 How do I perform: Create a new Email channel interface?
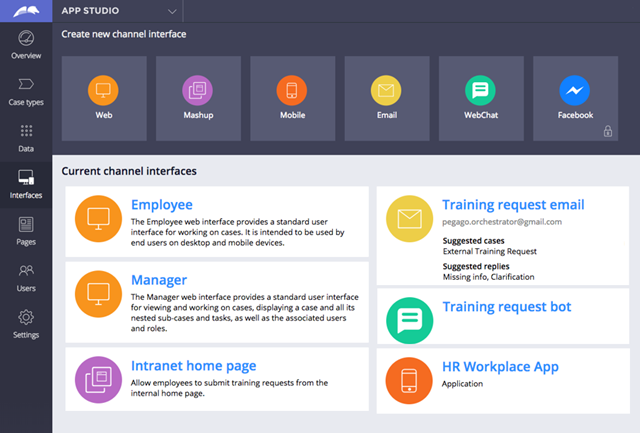click(x=386, y=91)
